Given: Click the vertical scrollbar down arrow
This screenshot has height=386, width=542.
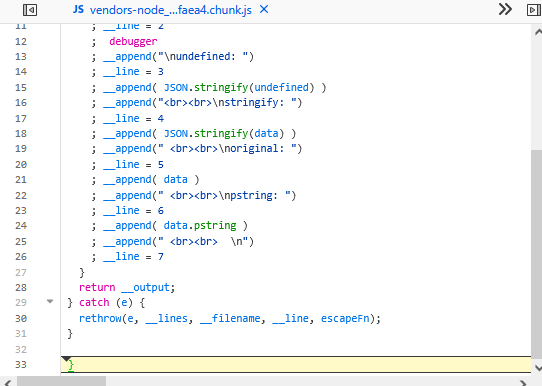Looking at the screenshot, I should coord(538,367).
